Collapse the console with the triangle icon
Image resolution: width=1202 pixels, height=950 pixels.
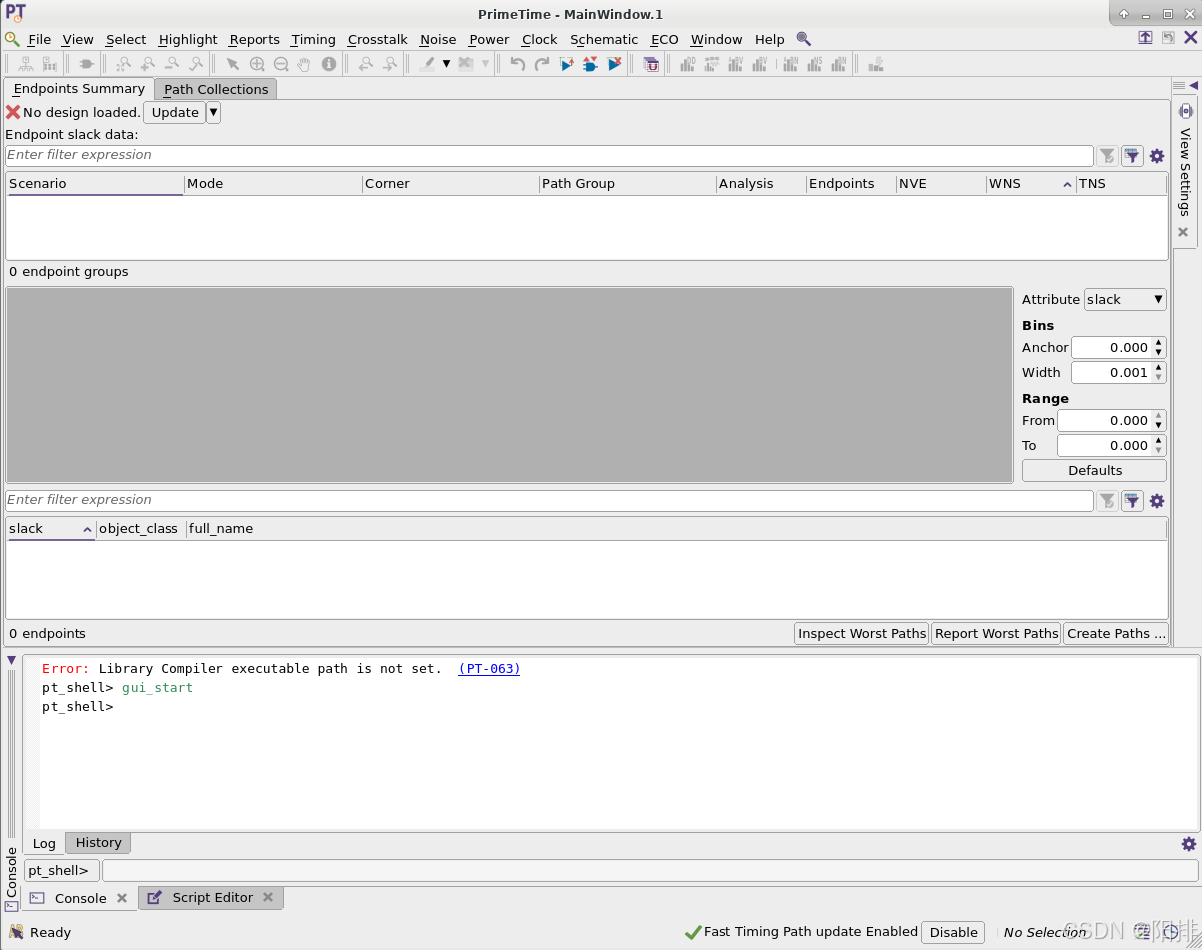pyautogui.click(x=11, y=661)
